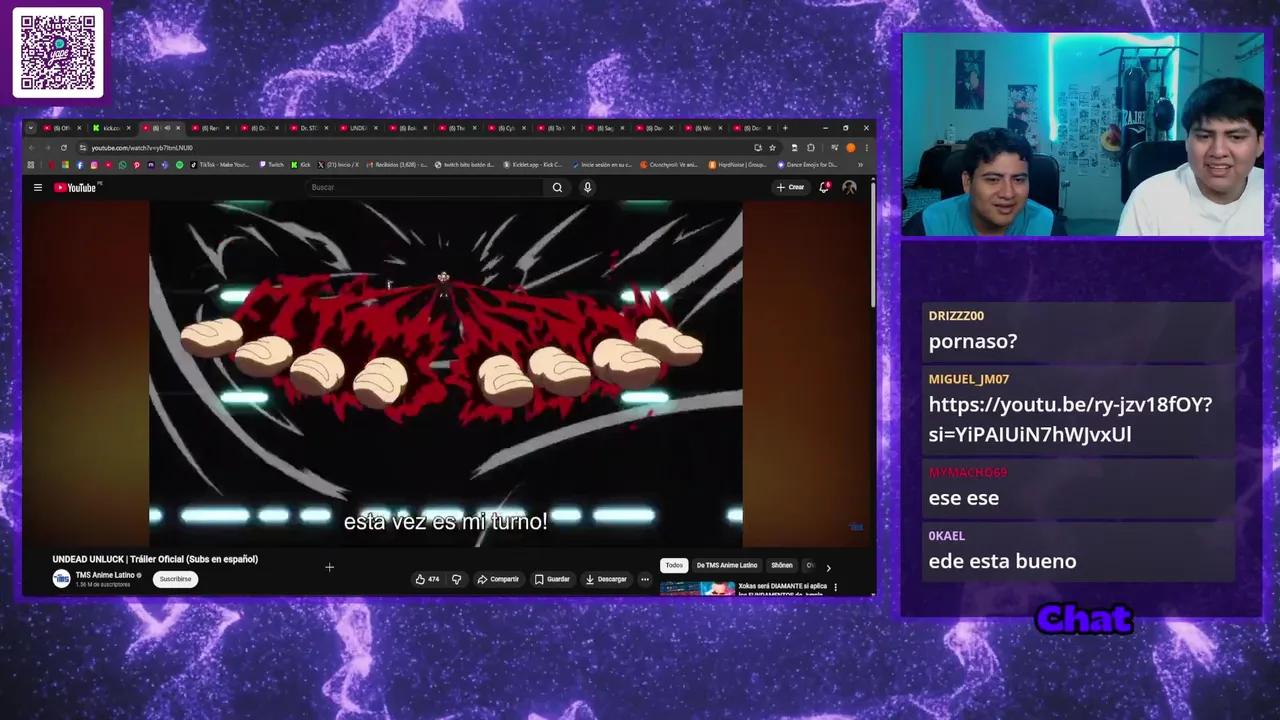The height and width of the screenshot is (720, 1280).
Task: Start voice search with the microphone icon
Action: (x=587, y=187)
